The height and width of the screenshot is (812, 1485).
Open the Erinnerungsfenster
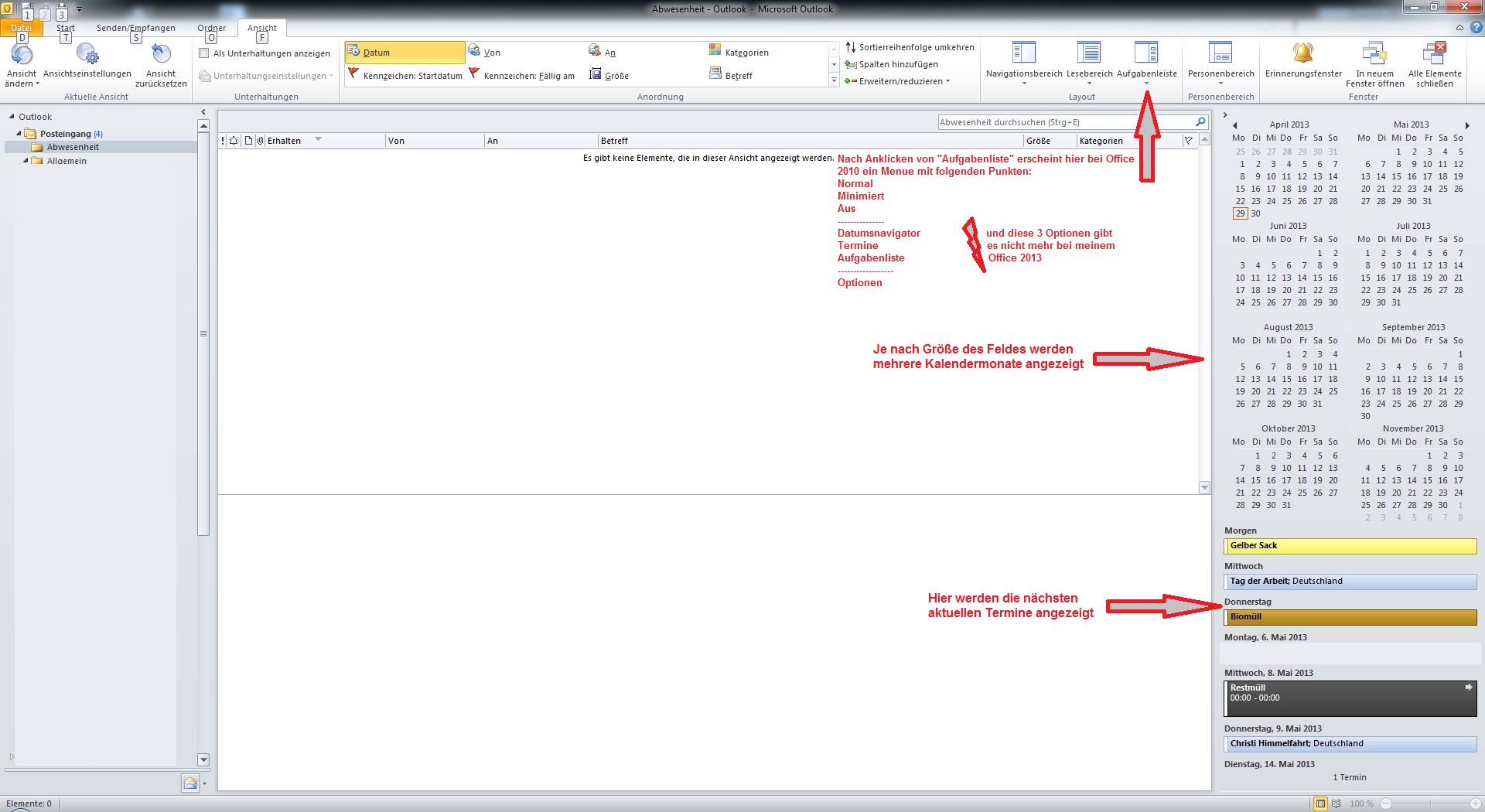(x=1303, y=61)
